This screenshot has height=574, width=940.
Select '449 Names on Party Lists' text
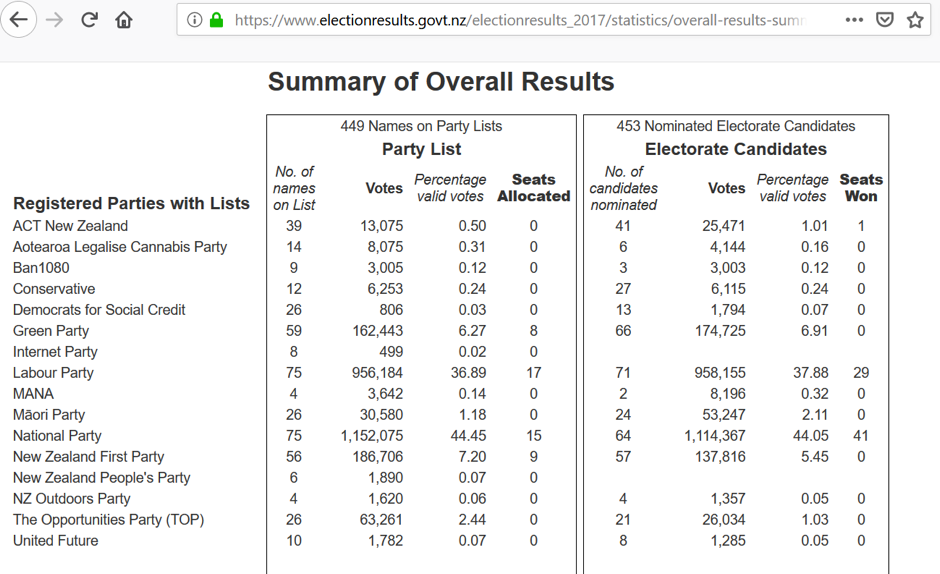[421, 126]
